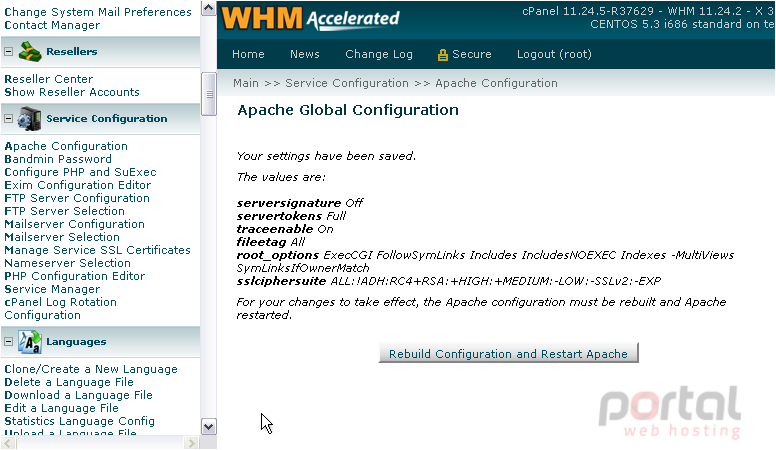Click 'Your settings have been saved' message
Screen dimensions: 776x450
(326, 156)
